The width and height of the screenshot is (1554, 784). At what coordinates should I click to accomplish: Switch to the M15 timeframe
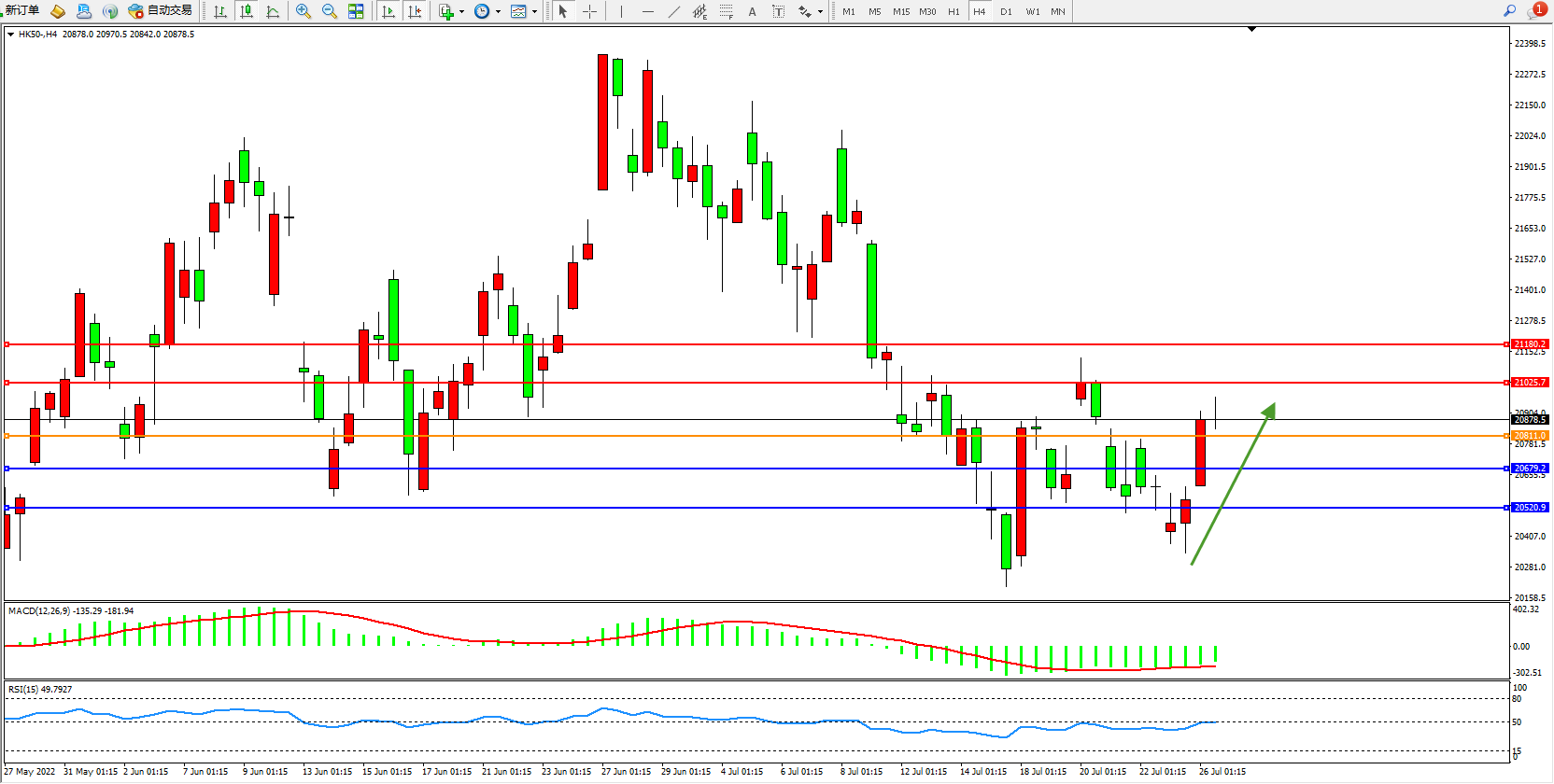coord(900,12)
